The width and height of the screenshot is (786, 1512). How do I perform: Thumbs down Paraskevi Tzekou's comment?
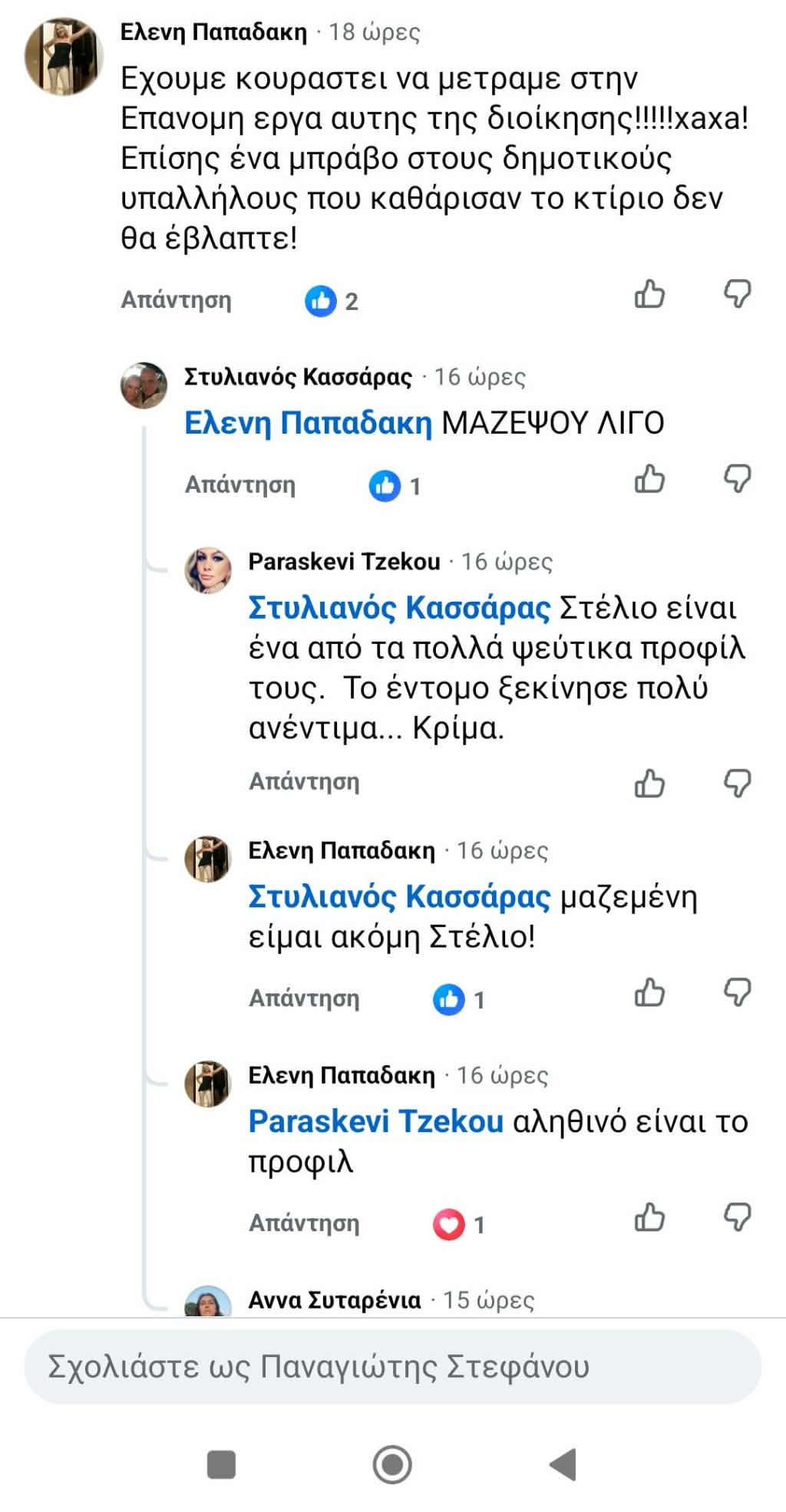(x=737, y=784)
